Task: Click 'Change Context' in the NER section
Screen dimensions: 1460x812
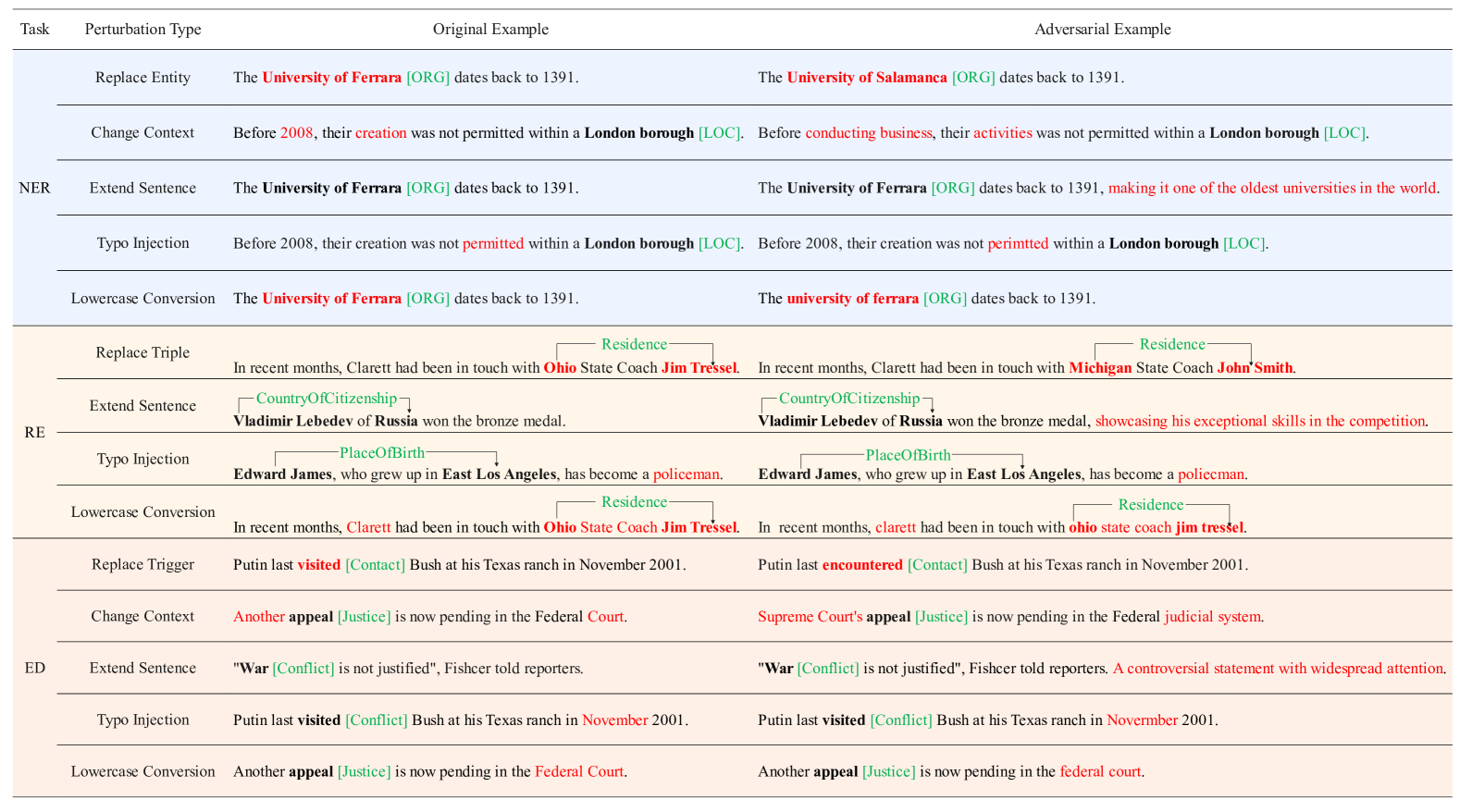Action: (142, 133)
